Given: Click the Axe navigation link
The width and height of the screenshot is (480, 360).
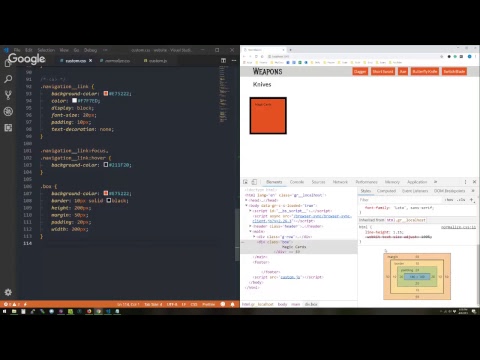Looking at the screenshot, I should pos(403,71).
